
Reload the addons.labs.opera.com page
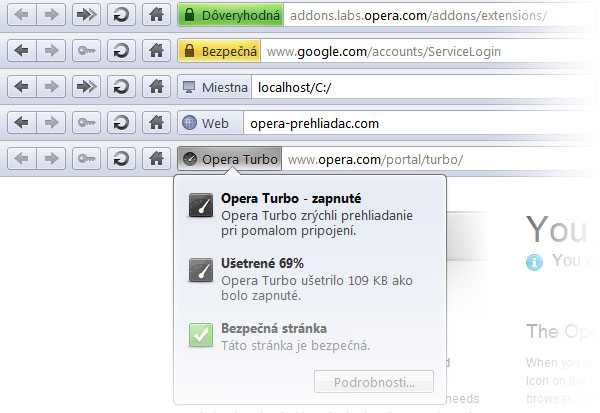tap(121, 15)
